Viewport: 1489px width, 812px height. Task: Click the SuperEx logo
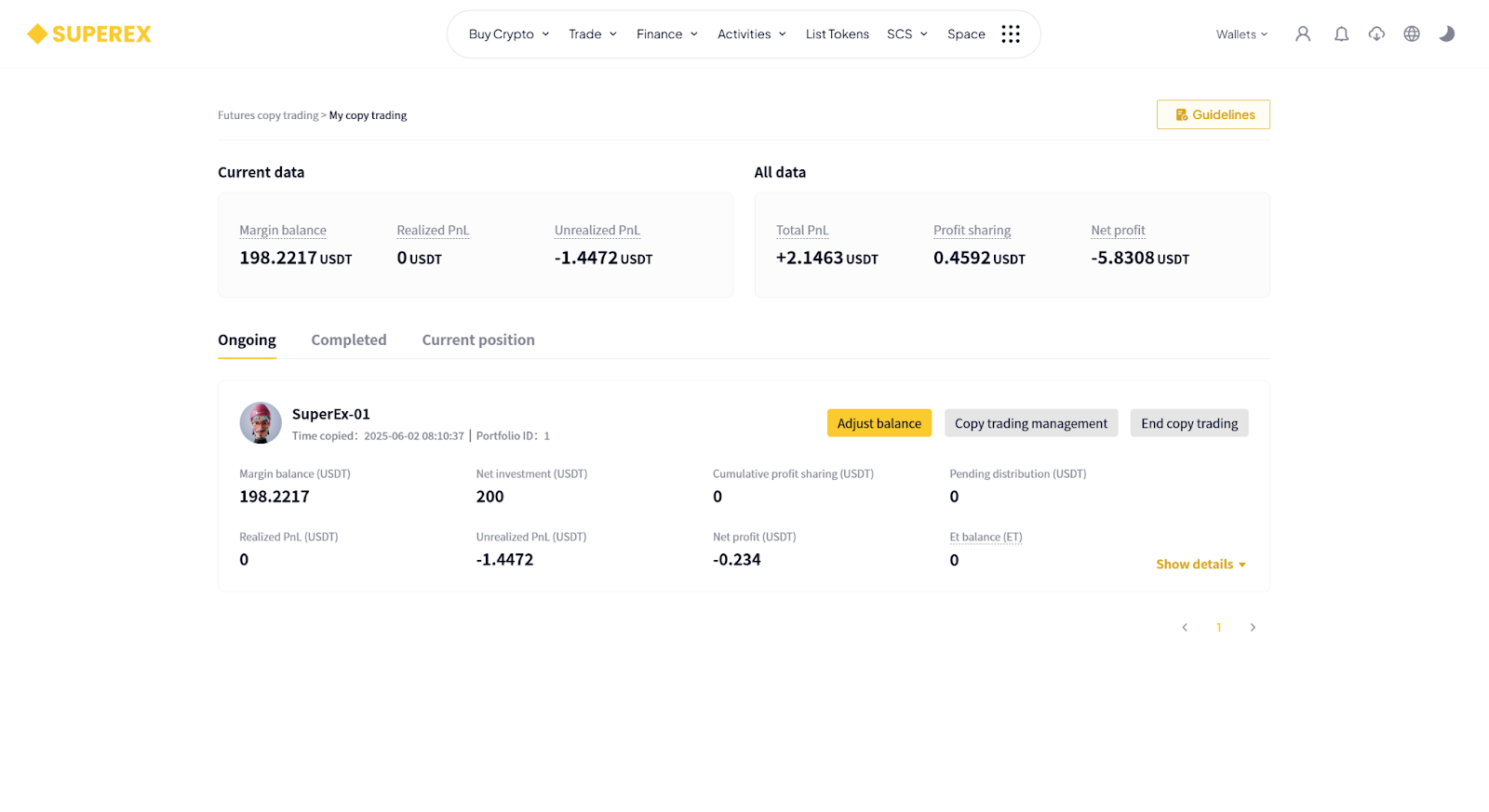89,34
